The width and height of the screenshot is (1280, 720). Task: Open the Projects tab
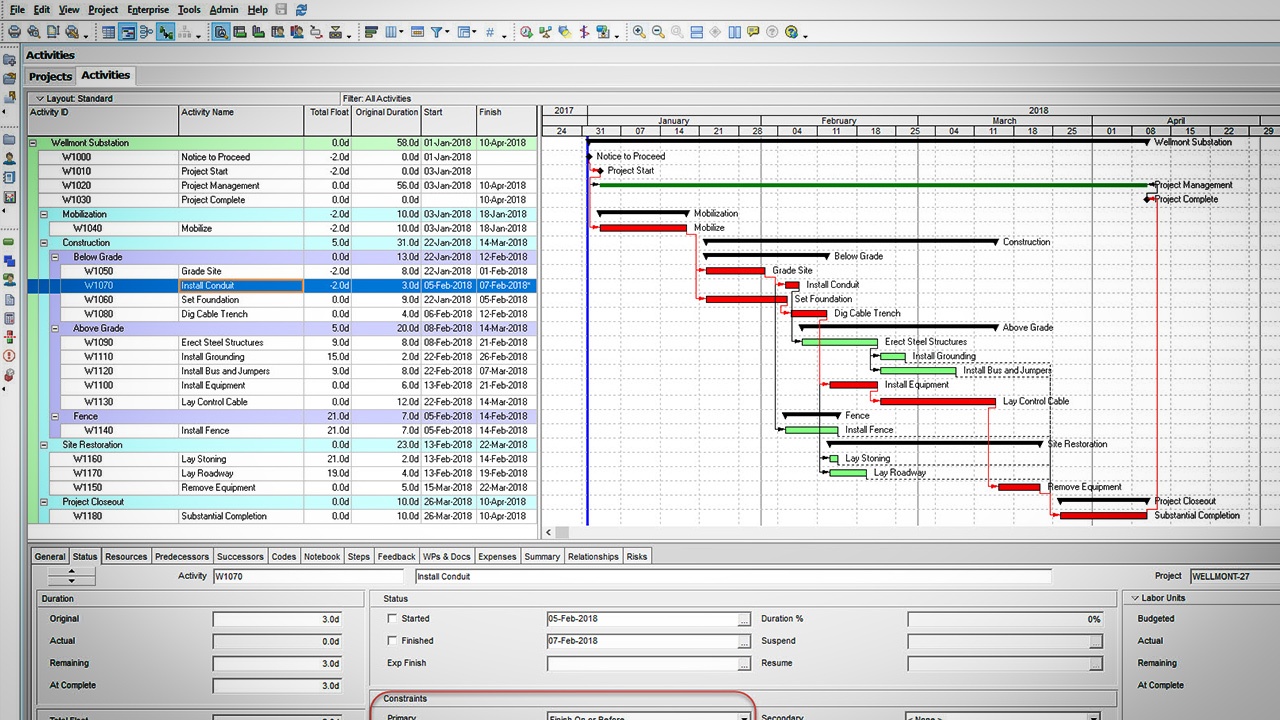click(50, 76)
